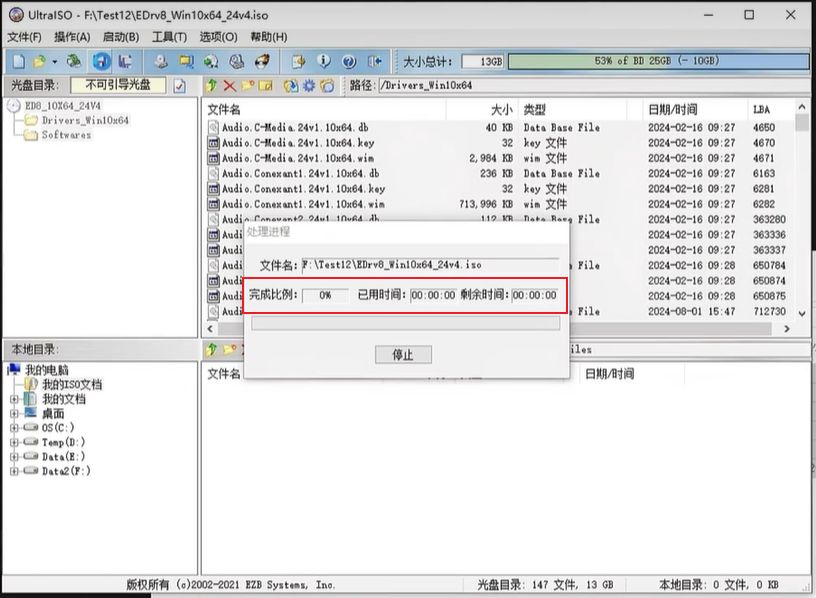816x598 pixels.
Task: Open the 启动(B) menu
Action: (x=121, y=37)
